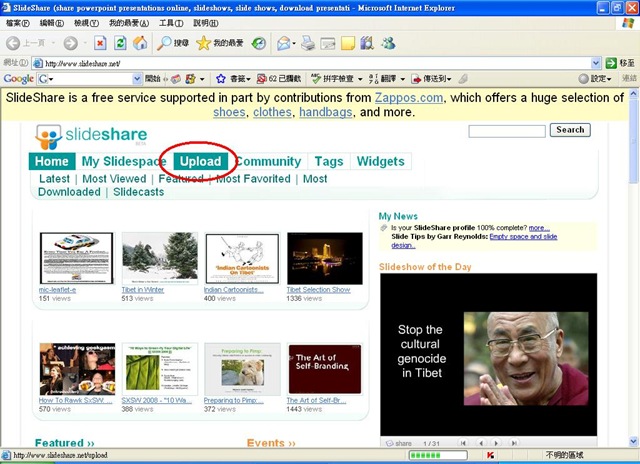Image resolution: width=640 pixels, height=464 pixels.
Task: Click the Google toolbar Send-to icon
Action: coord(416,79)
